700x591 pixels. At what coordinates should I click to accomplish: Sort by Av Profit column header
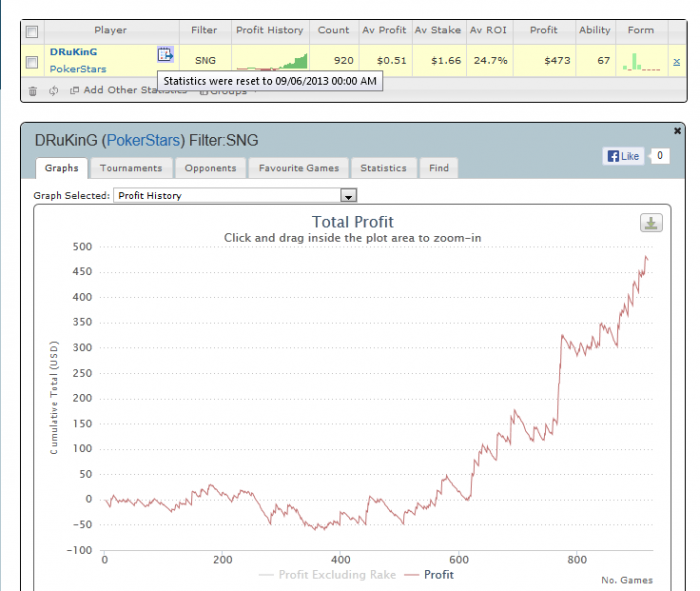pos(384,30)
